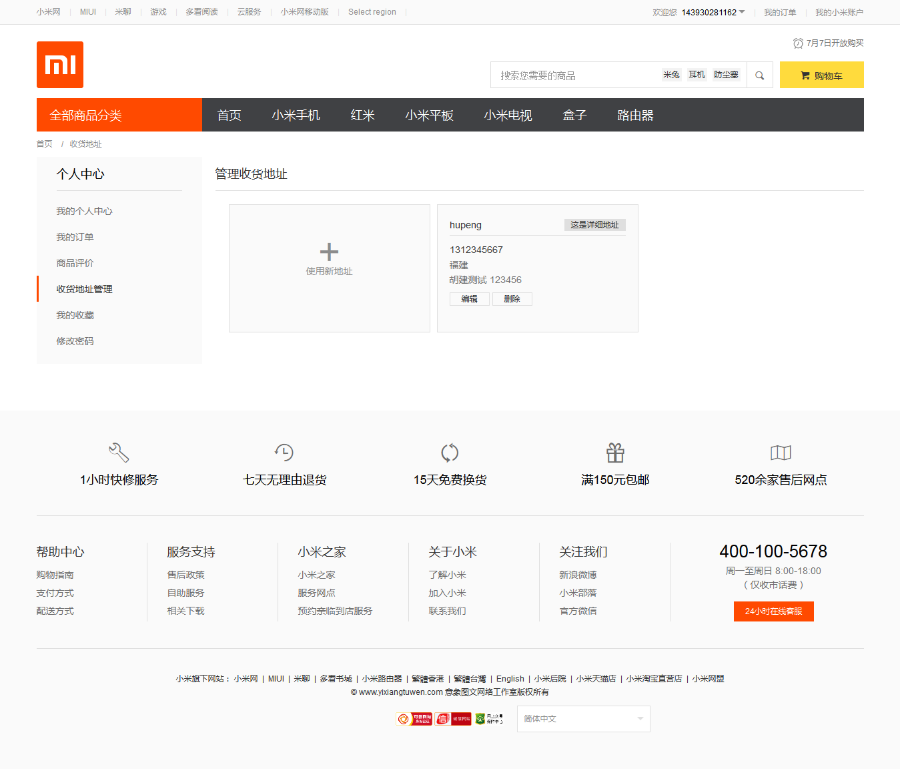Switch to the 小米手机 navigation tab
900x769 pixels.
tap(296, 114)
